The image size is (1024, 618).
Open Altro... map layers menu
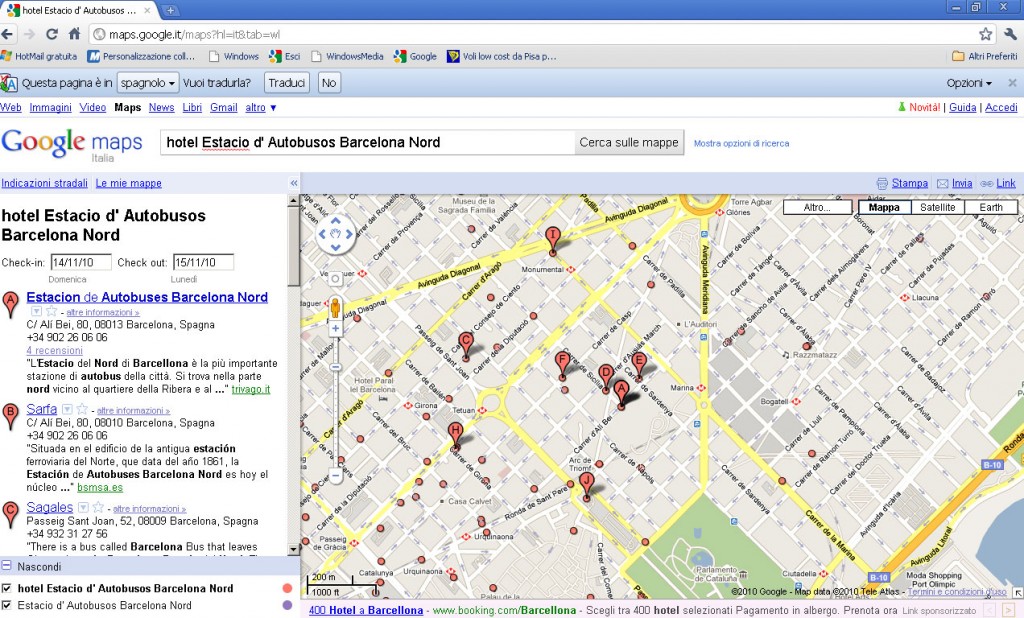[x=817, y=207]
